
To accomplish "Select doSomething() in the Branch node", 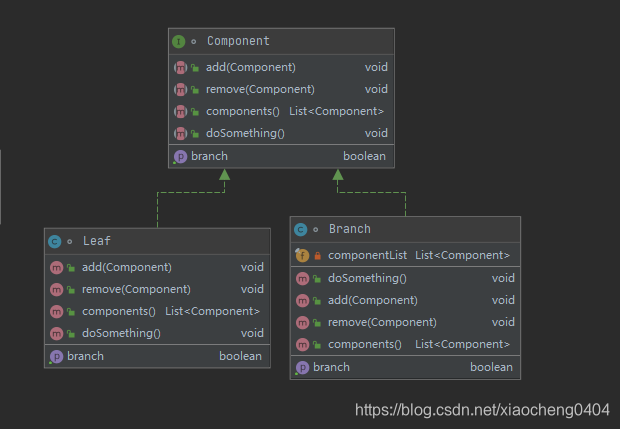I will [367, 278].
